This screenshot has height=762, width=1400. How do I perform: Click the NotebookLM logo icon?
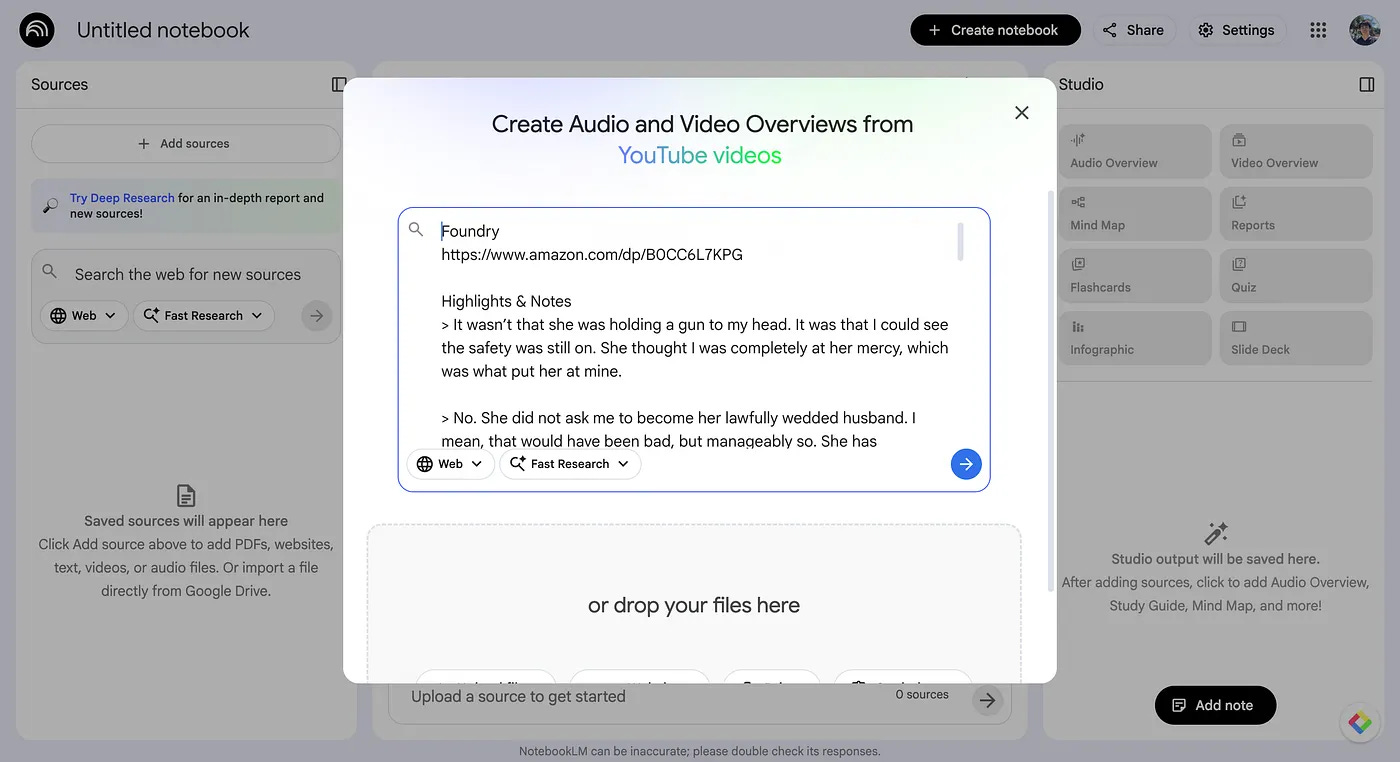click(37, 30)
